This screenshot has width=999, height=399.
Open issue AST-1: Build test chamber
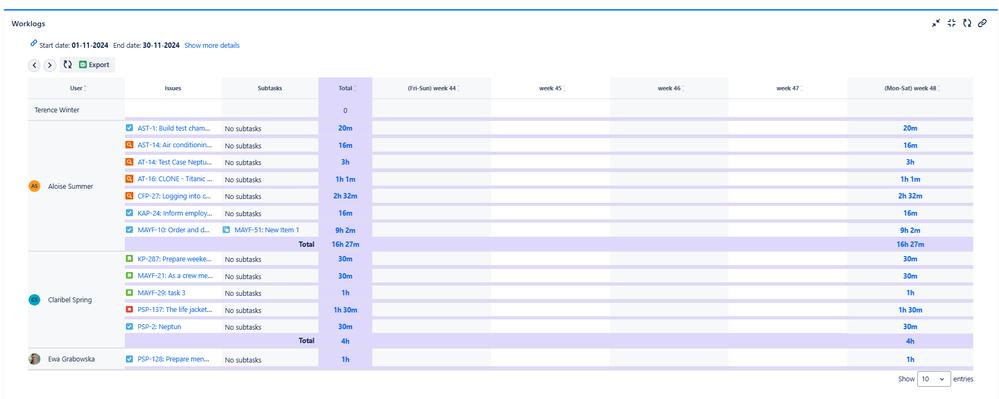(173, 128)
